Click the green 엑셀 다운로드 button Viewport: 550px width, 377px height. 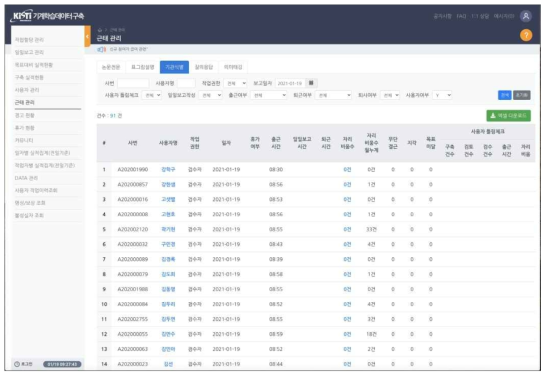pyautogui.click(x=508, y=116)
